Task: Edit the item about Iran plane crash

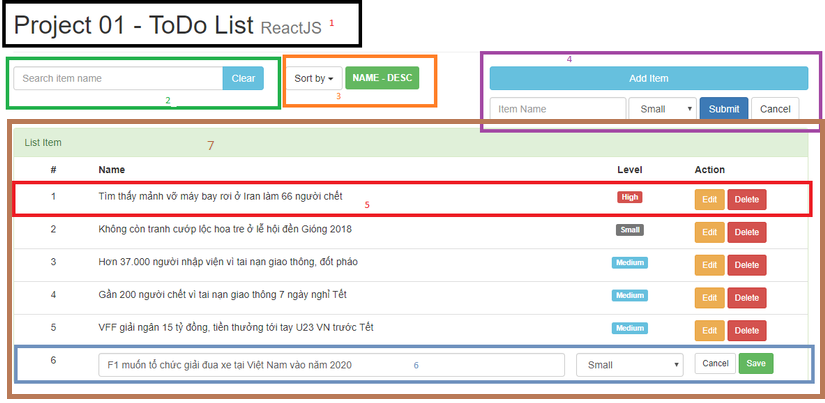Action: coord(710,199)
